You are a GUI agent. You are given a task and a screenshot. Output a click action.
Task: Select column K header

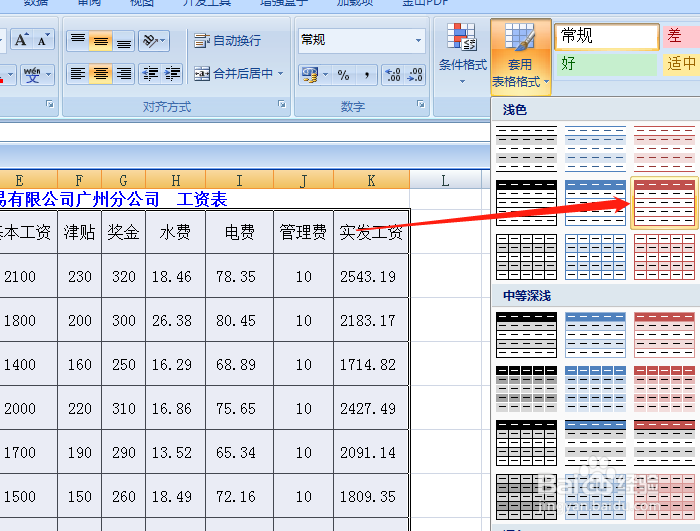tap(371, 180)
